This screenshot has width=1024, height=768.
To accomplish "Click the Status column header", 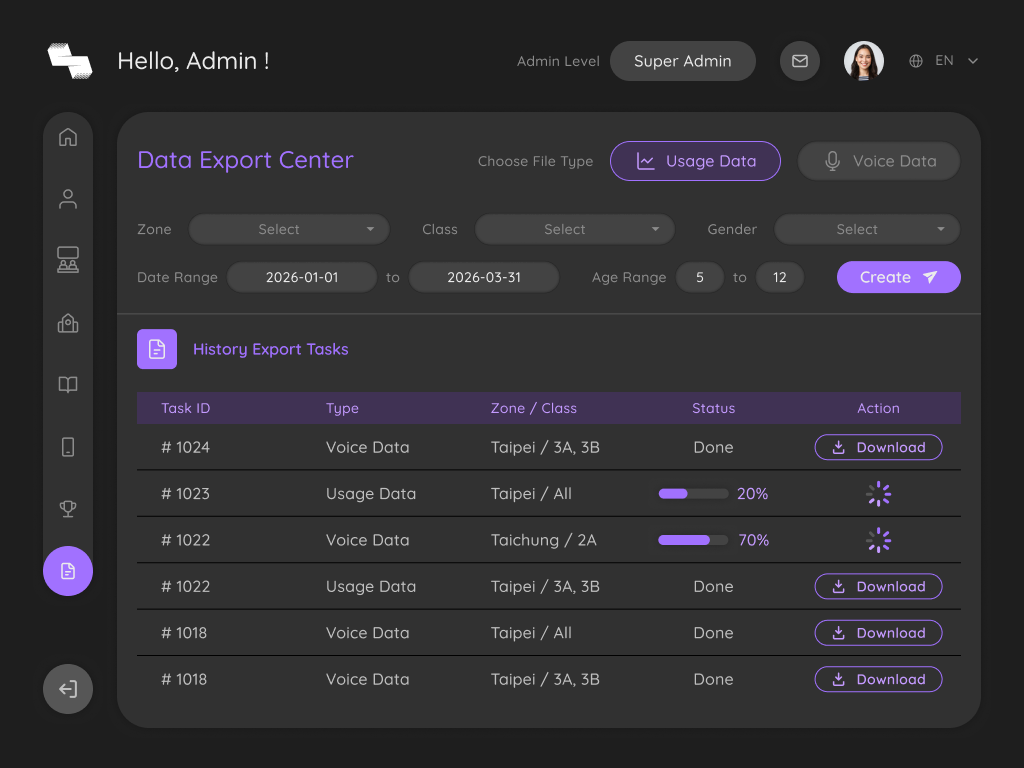I will (713, 408).
